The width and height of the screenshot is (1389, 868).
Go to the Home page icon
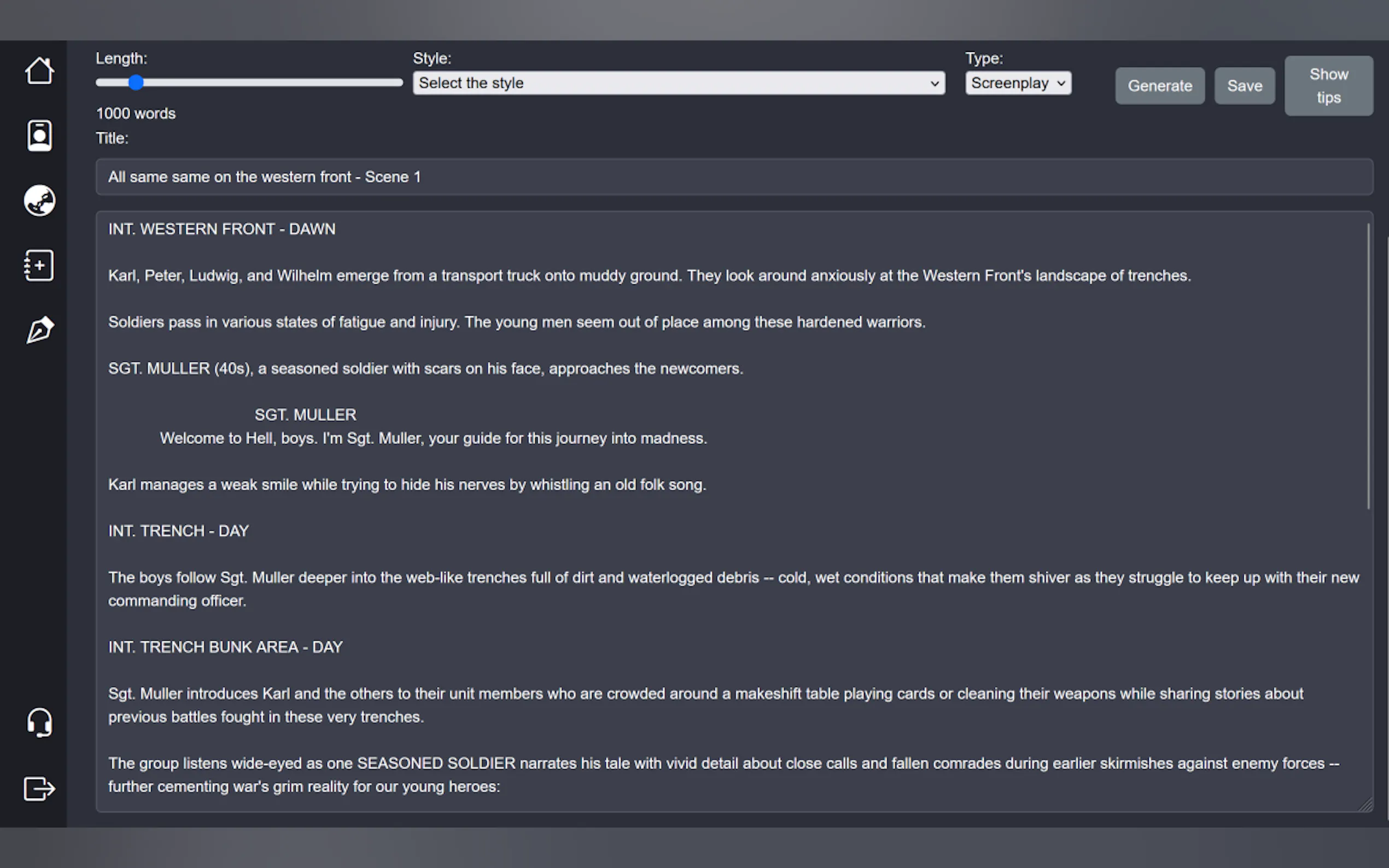(x=39, y=71)
